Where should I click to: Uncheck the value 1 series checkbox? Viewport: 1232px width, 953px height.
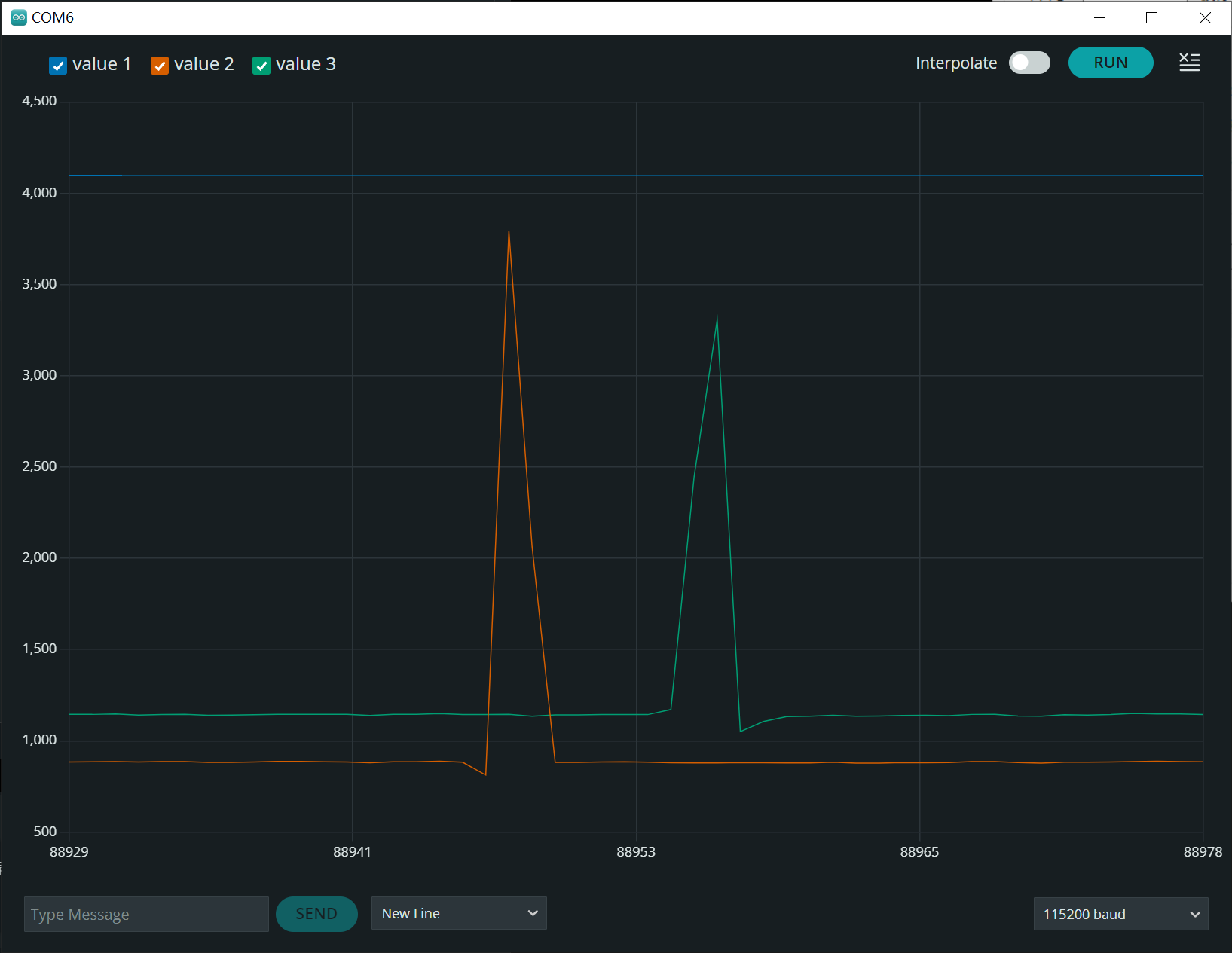pos(58,66)
